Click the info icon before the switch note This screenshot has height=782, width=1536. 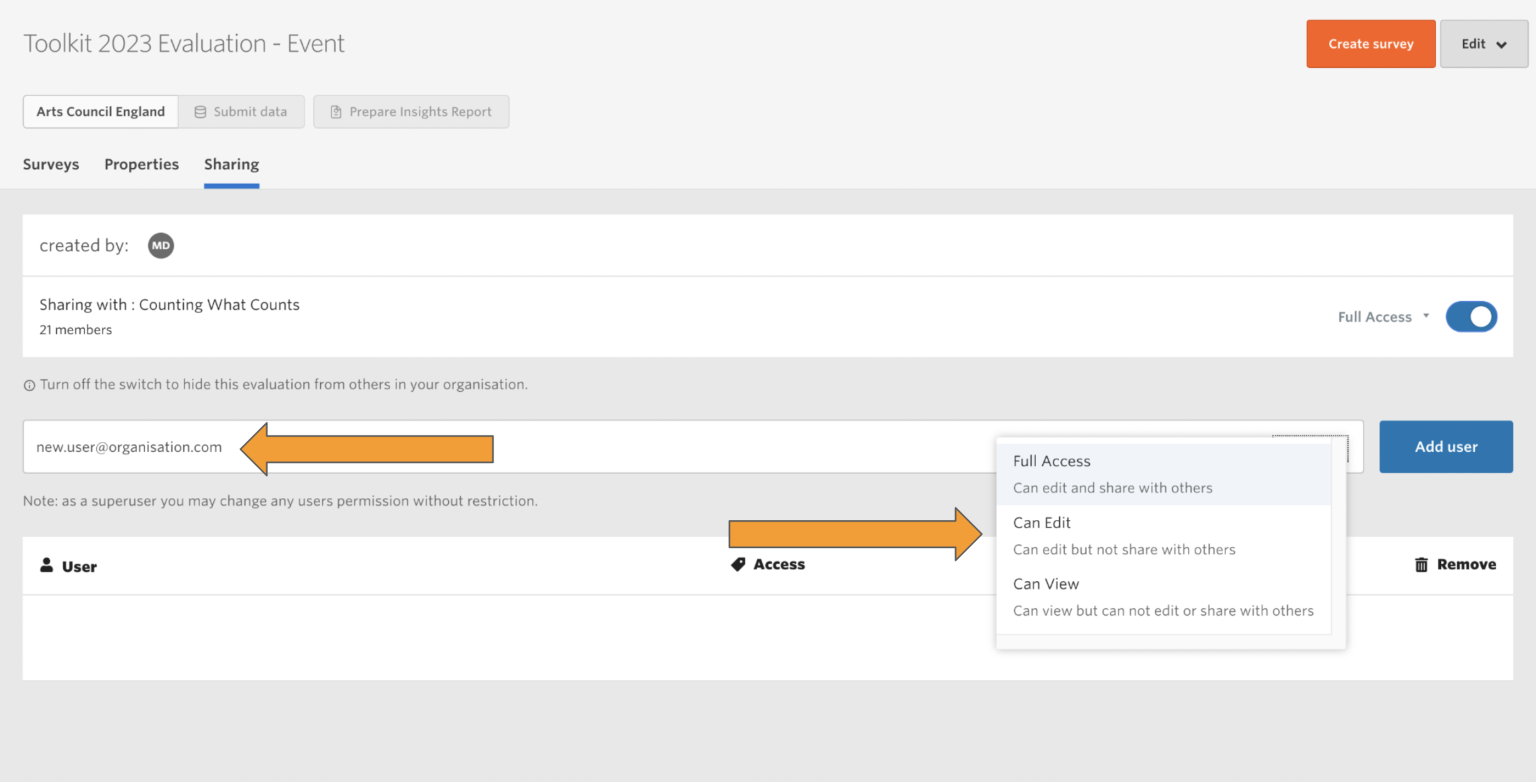point(27,384)
